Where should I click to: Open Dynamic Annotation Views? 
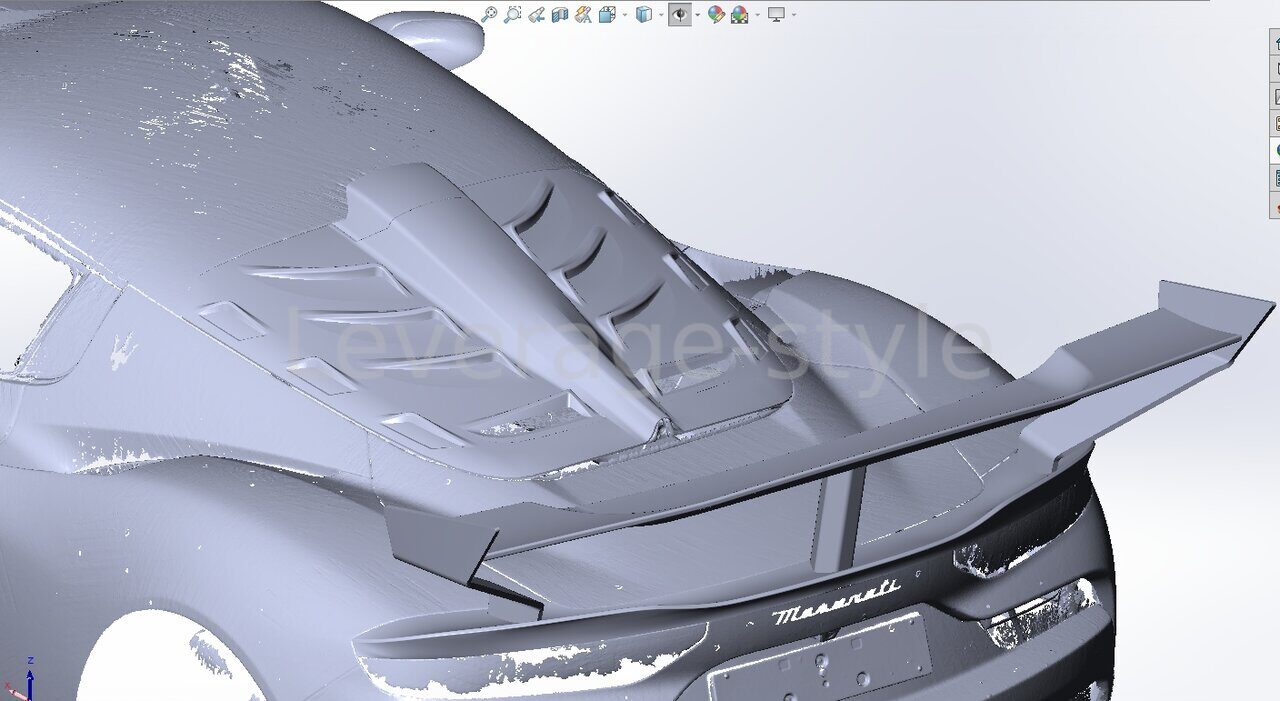tap(582, 14)
